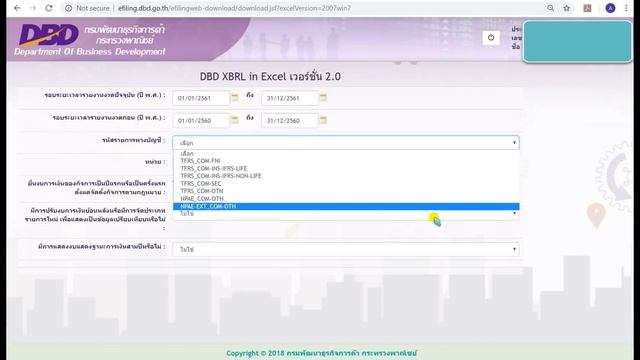Open the browser extension icon
Viewport: 640px width, 360px height.
point(587,8)
